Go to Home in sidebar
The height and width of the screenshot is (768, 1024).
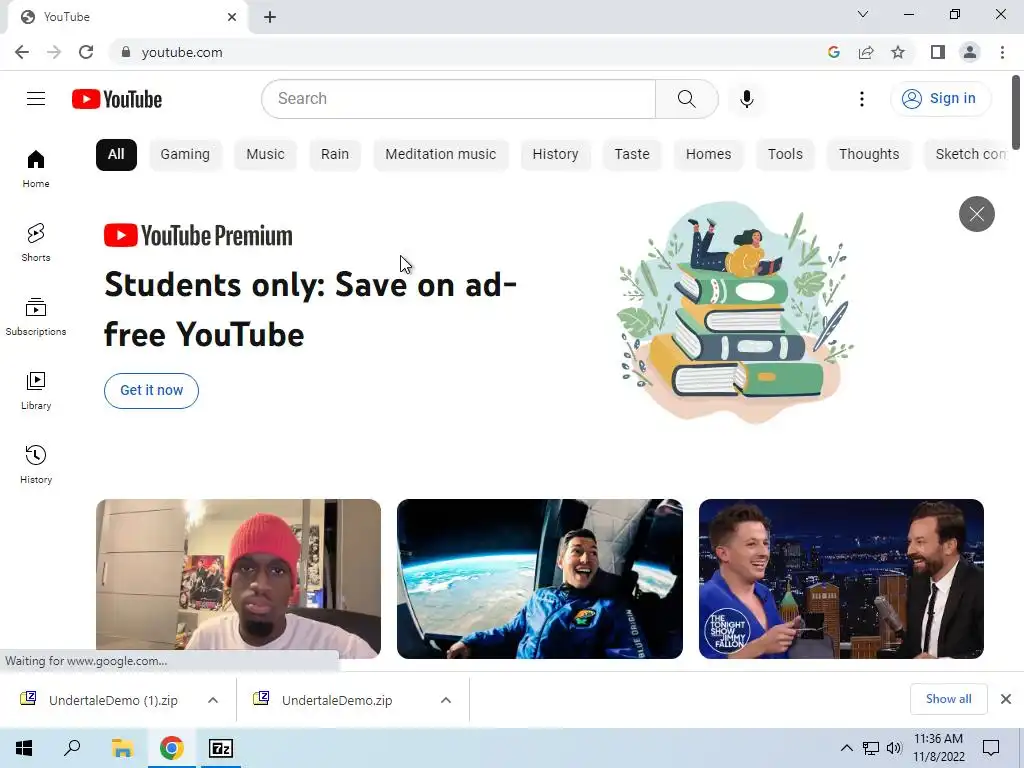(36, 169)
